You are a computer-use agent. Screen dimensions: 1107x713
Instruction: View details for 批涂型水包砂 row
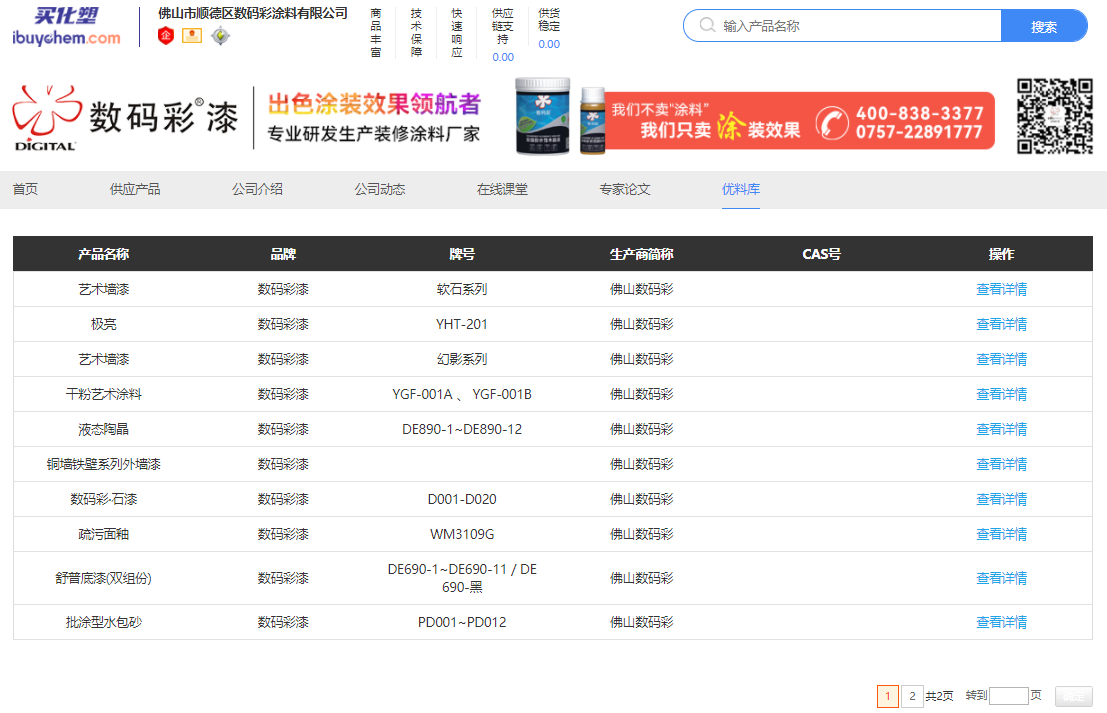[x=1001, y=622]
